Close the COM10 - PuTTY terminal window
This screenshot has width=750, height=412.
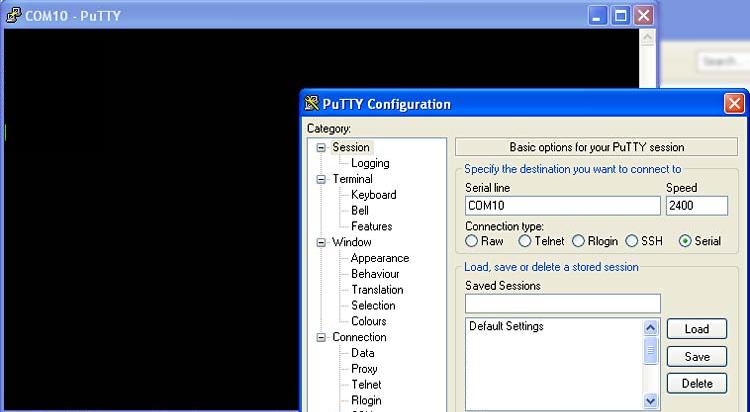point(644,16)
